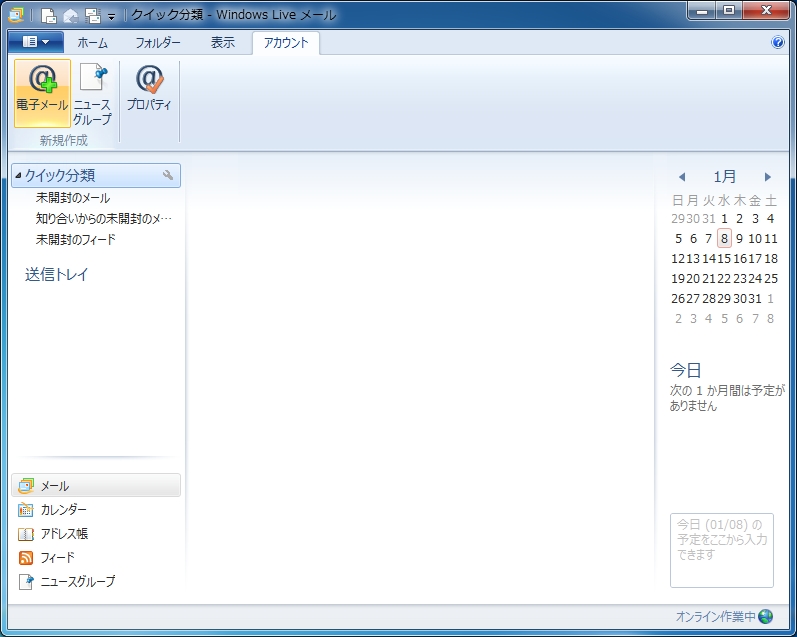This screenshot has width=797, height=637.
Task: Click the オンライン作業中 status text
Action: [716, 617]
